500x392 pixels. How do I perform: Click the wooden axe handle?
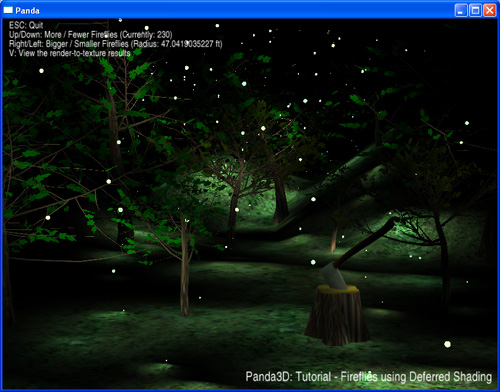(366, 241)
